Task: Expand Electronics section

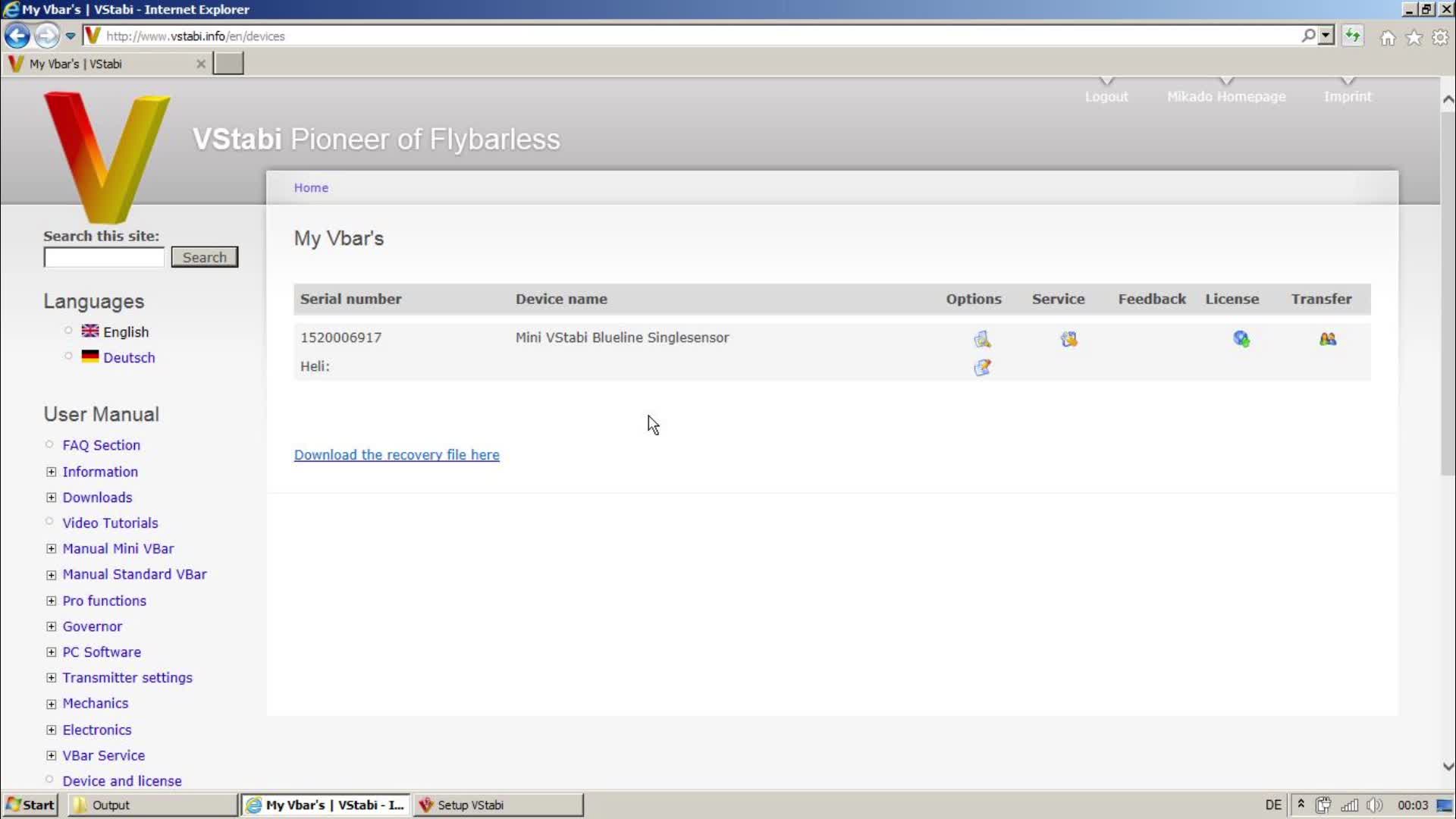Action: [51, 730]
